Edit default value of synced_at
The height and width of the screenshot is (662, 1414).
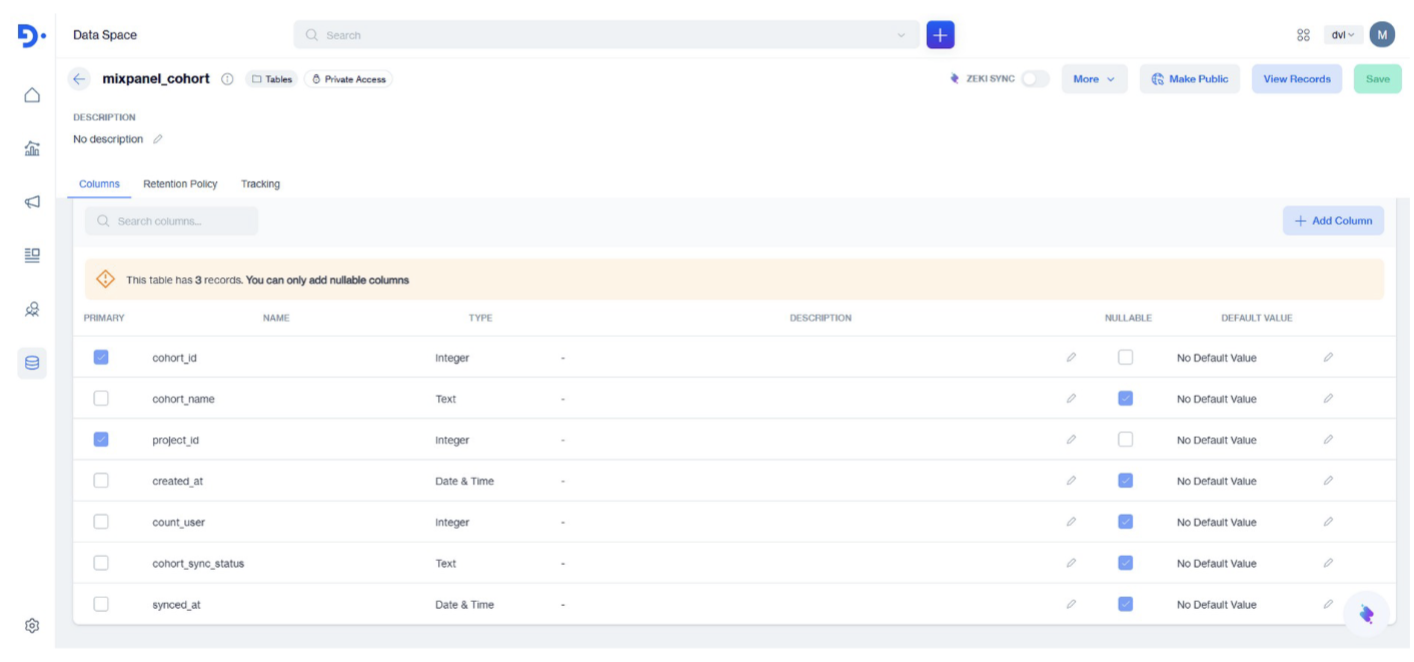(x=1328, y=604)
